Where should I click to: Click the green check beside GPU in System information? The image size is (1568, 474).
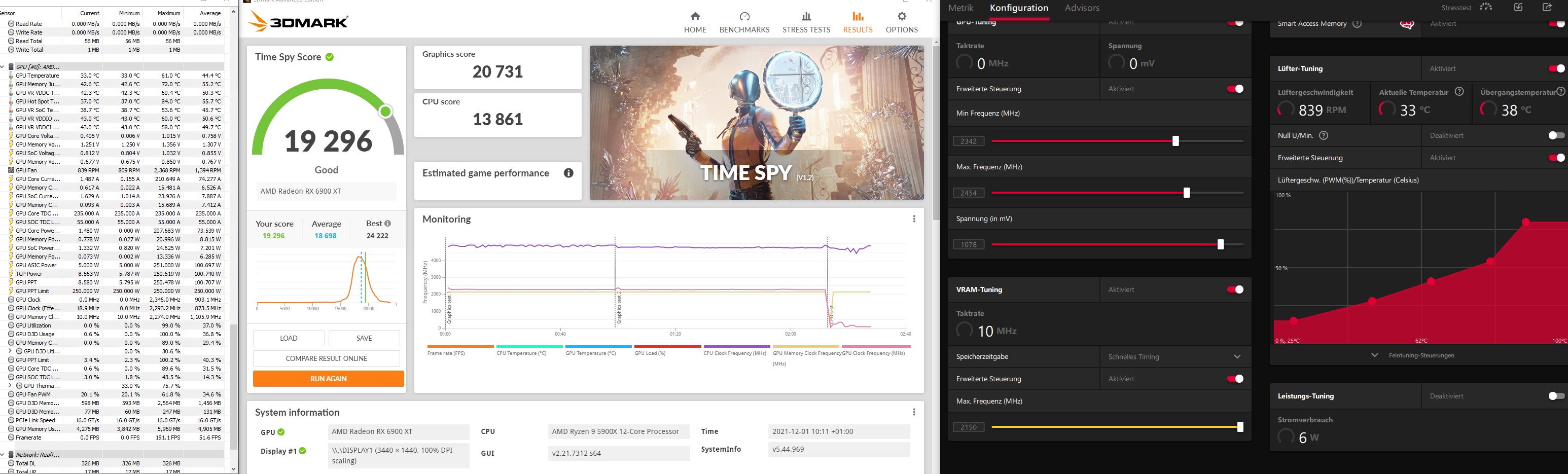point(281,432)
